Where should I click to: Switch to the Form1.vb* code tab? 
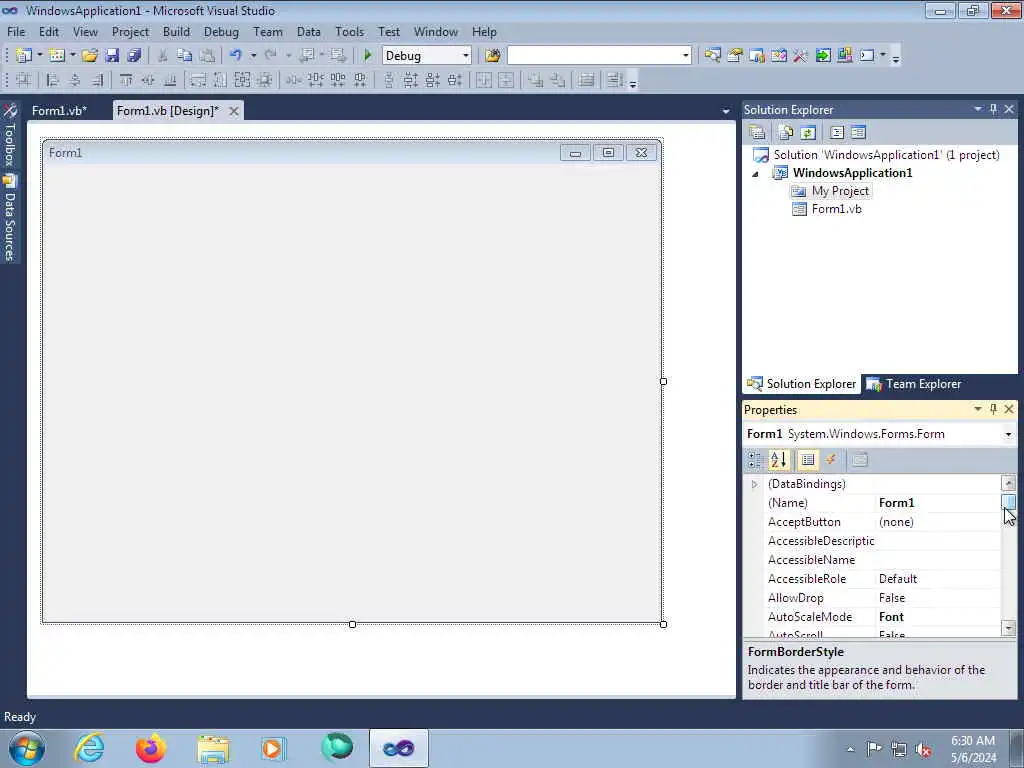pyautogui.click(x=59, y=111)
